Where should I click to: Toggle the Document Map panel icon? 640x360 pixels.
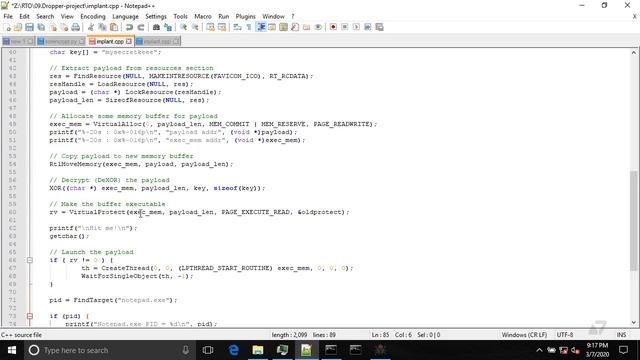(283, 27)
